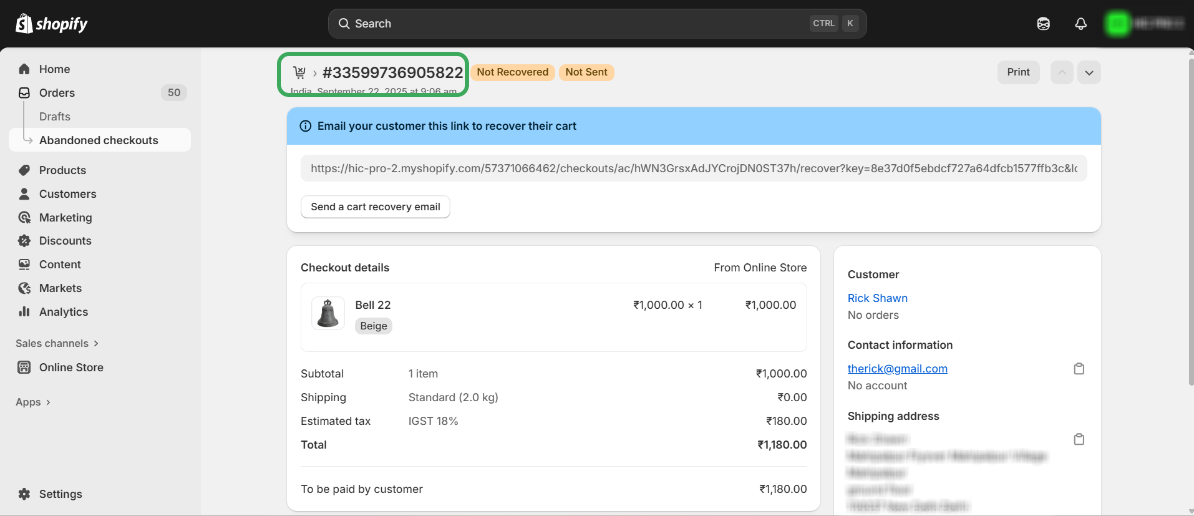Open Drafts under Orders
This screenshot has width=1194, height=516.
click(55, 117)
